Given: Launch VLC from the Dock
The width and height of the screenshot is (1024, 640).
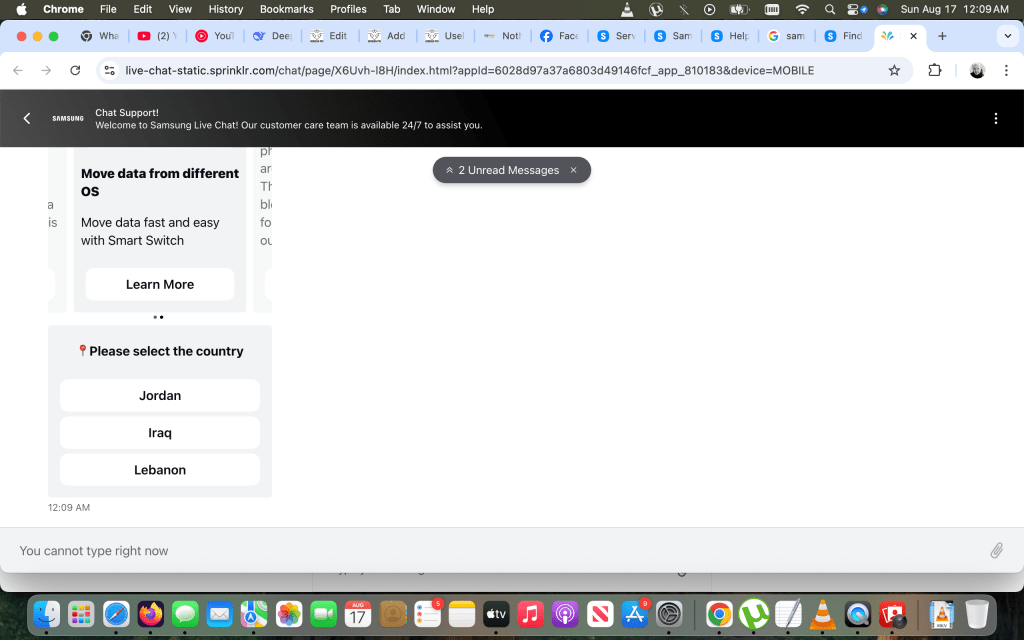Looking at the screenshot, I should tap(822, 613).
